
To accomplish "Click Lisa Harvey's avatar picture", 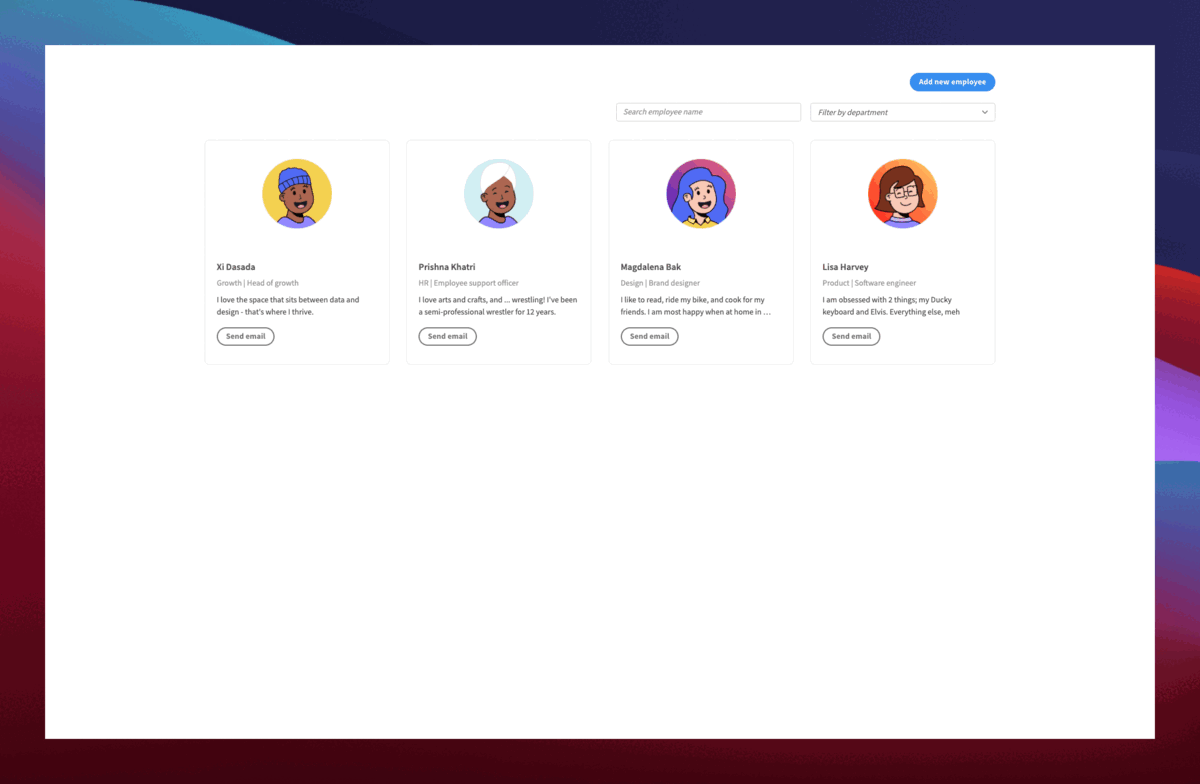I will [903, 193].
